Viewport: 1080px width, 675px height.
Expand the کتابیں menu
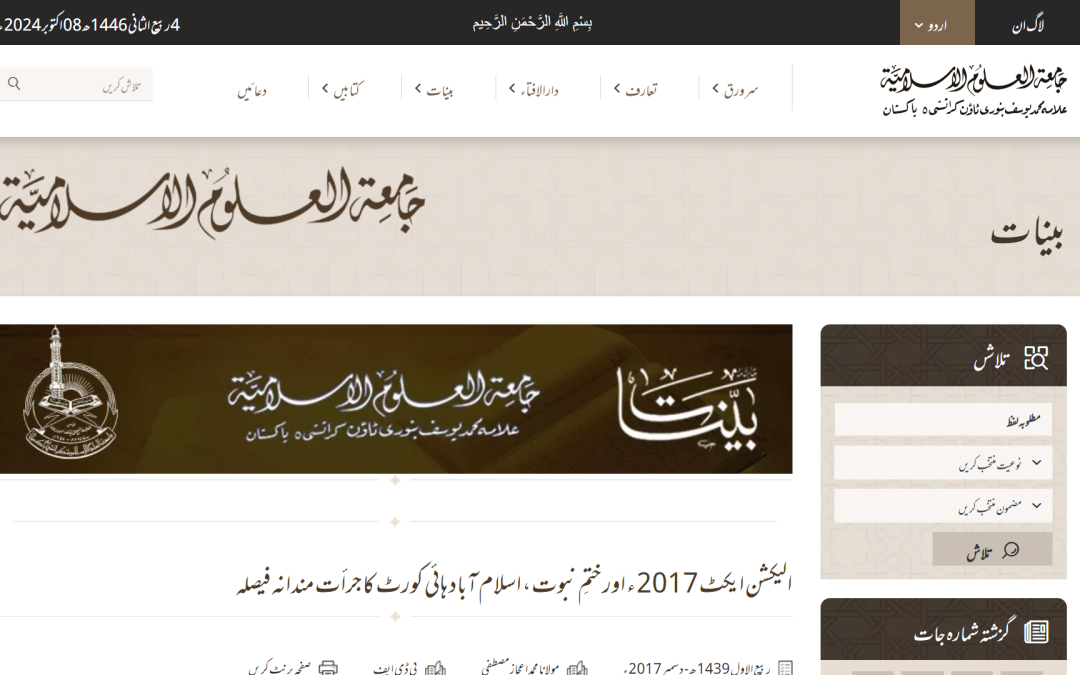(342, 90)
